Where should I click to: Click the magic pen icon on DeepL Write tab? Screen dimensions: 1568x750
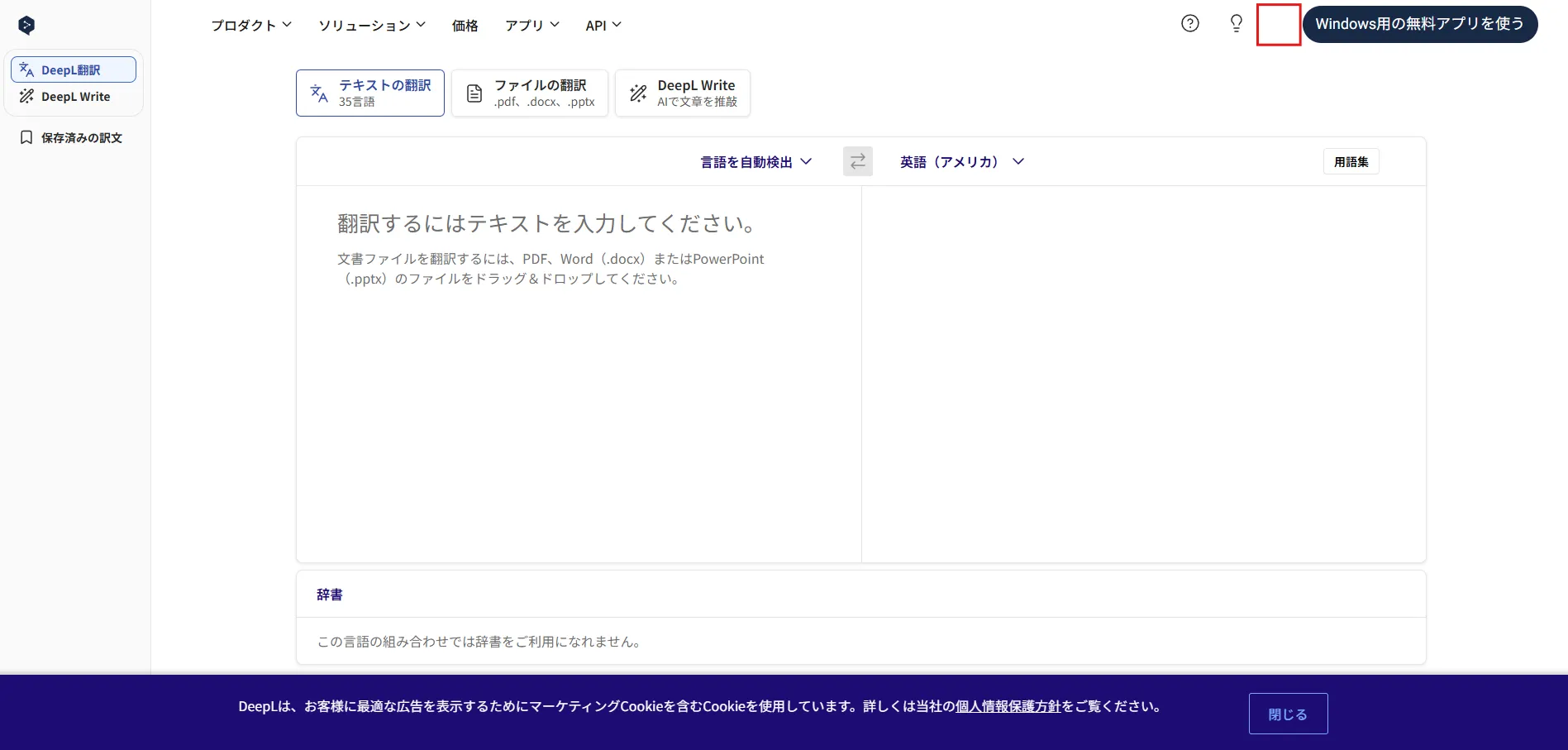tap(638, 93)
